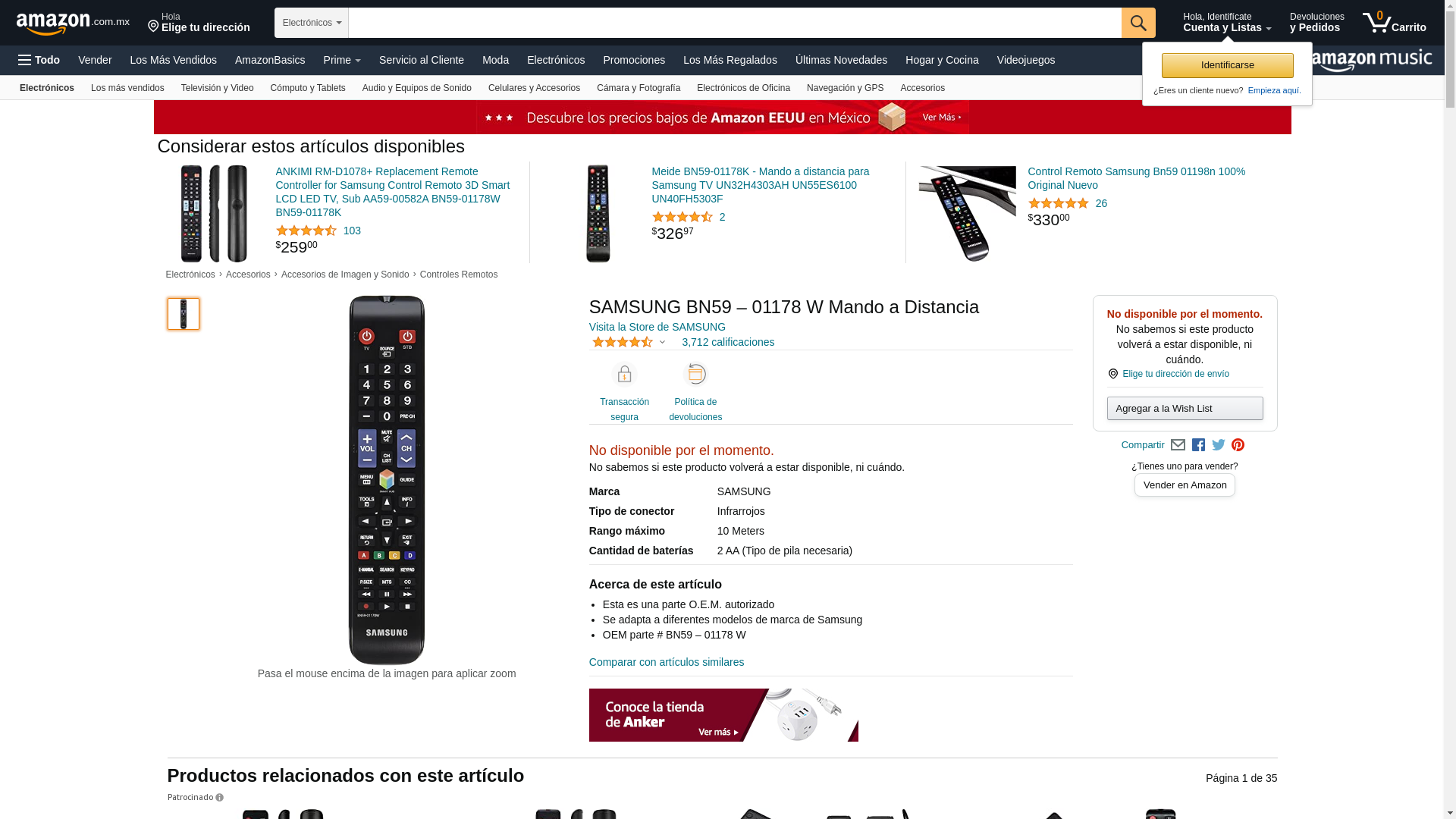
Task: Select the product thumbnail image
Action: 184,314
